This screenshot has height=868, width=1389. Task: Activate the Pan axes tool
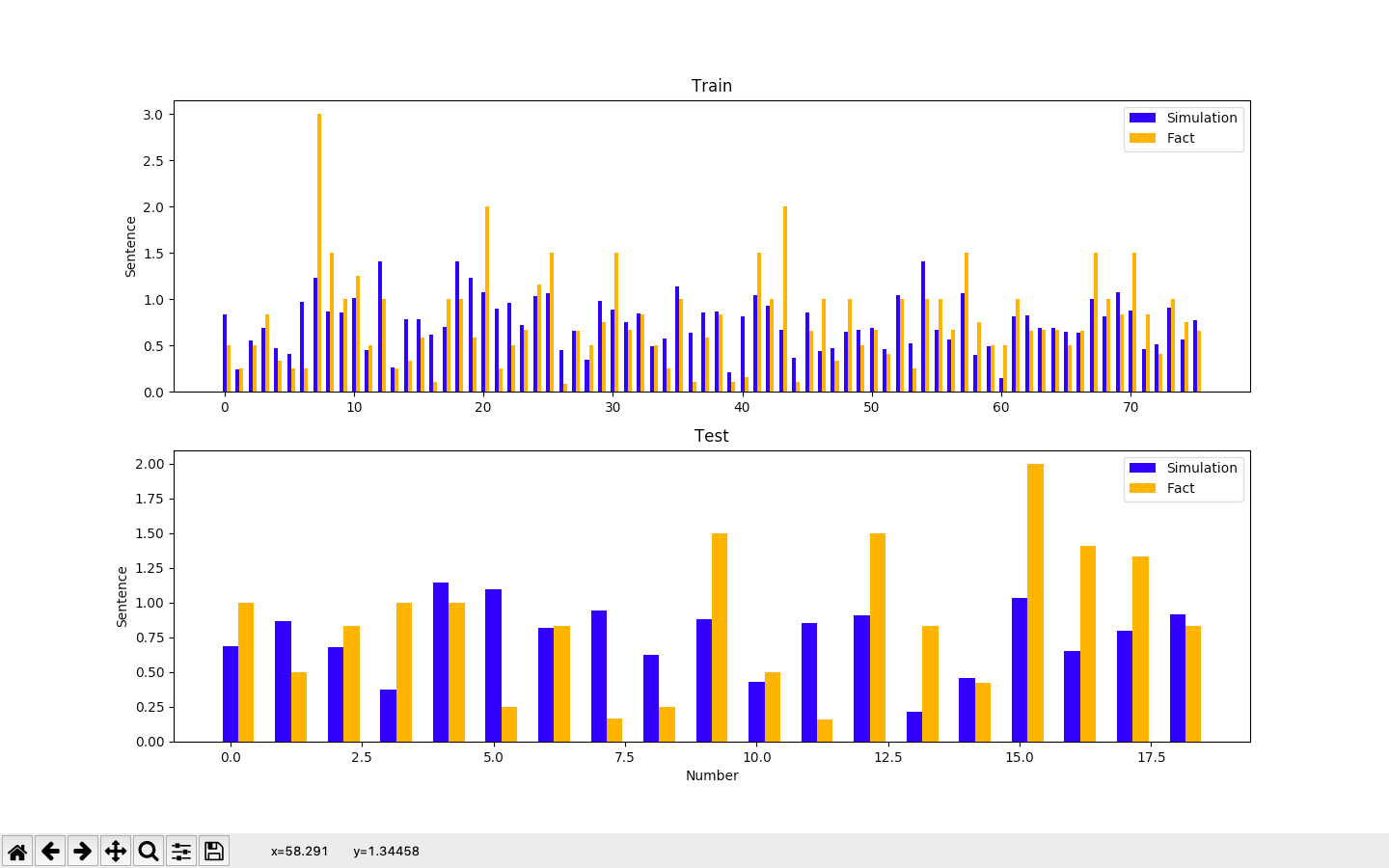point(116,851)
